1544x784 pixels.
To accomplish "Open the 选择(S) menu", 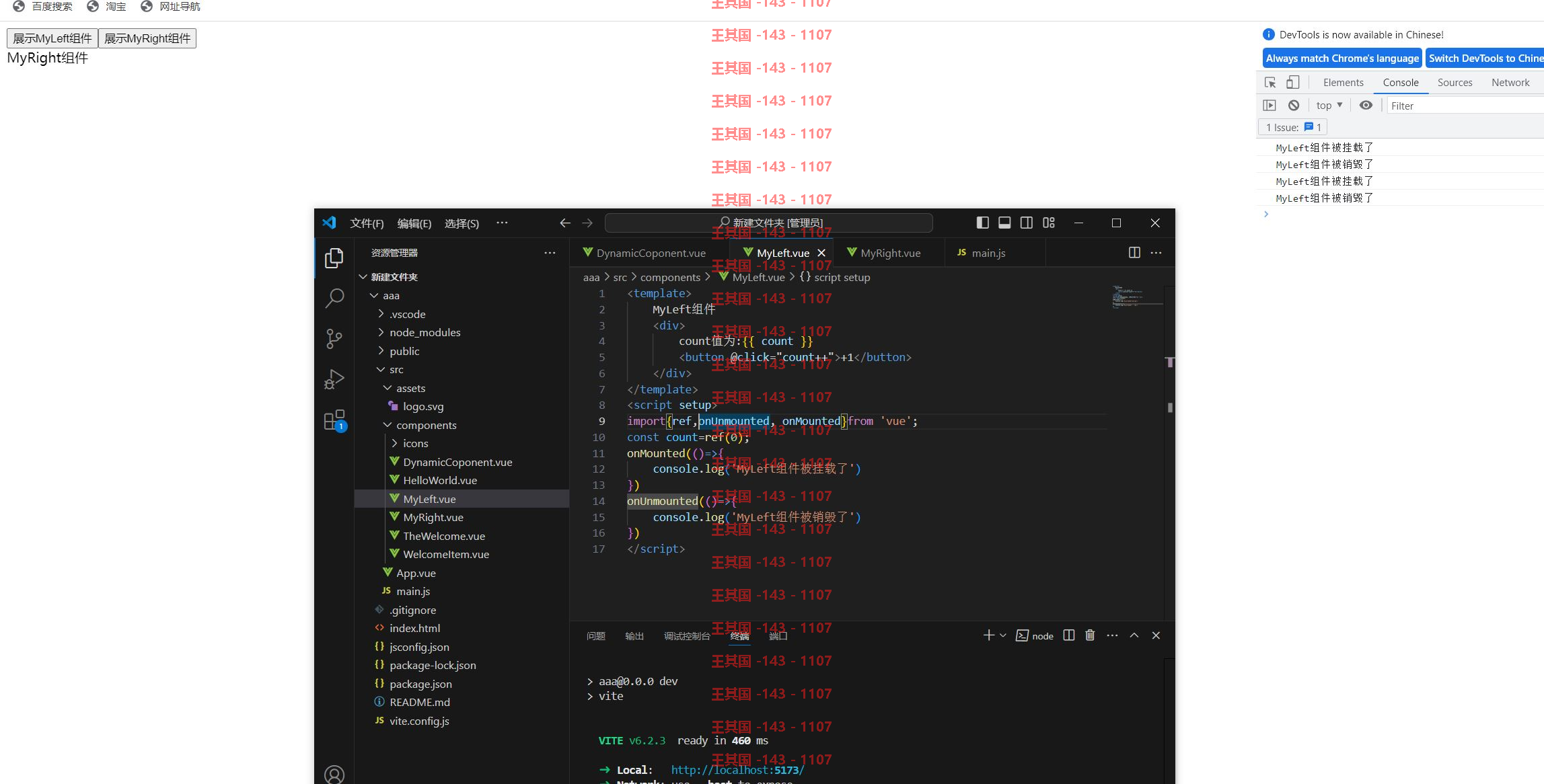I will pos(462,223).
